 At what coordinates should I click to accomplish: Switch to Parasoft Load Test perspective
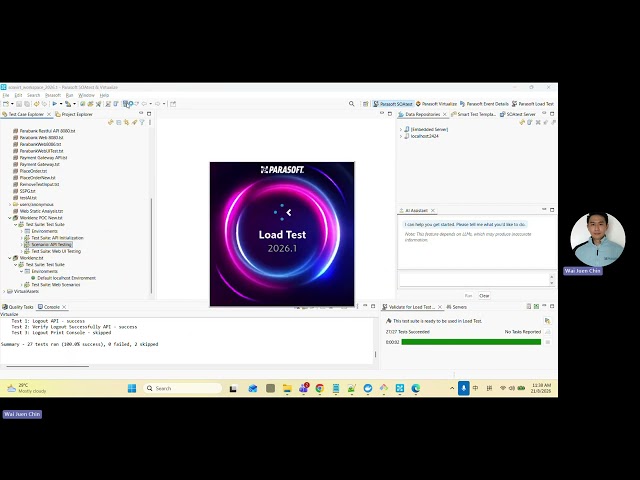[533, 104]
